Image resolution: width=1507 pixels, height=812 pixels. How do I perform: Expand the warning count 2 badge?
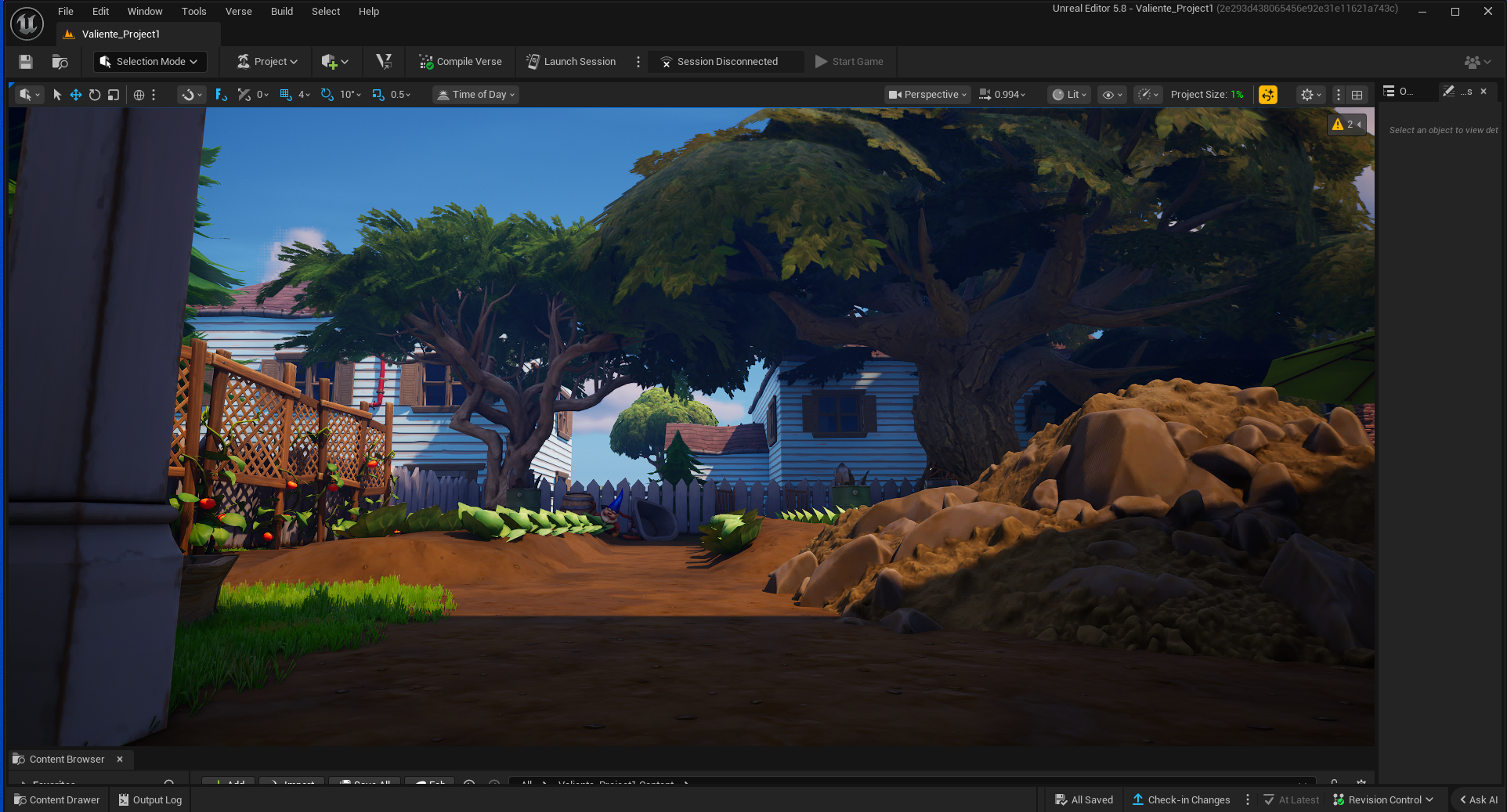click(1347, 125)
